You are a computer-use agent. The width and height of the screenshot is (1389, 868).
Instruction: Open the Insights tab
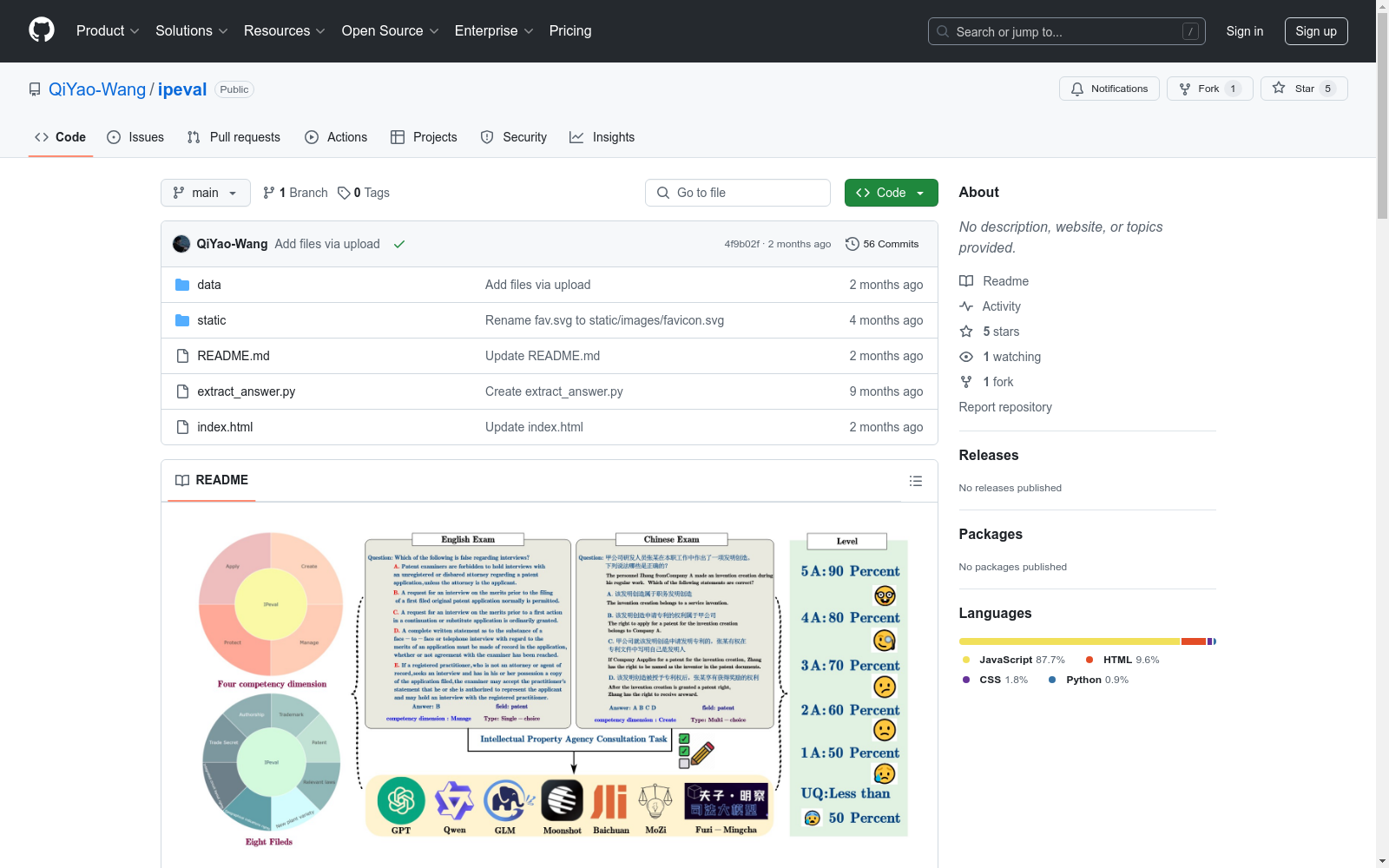(602, 137)
